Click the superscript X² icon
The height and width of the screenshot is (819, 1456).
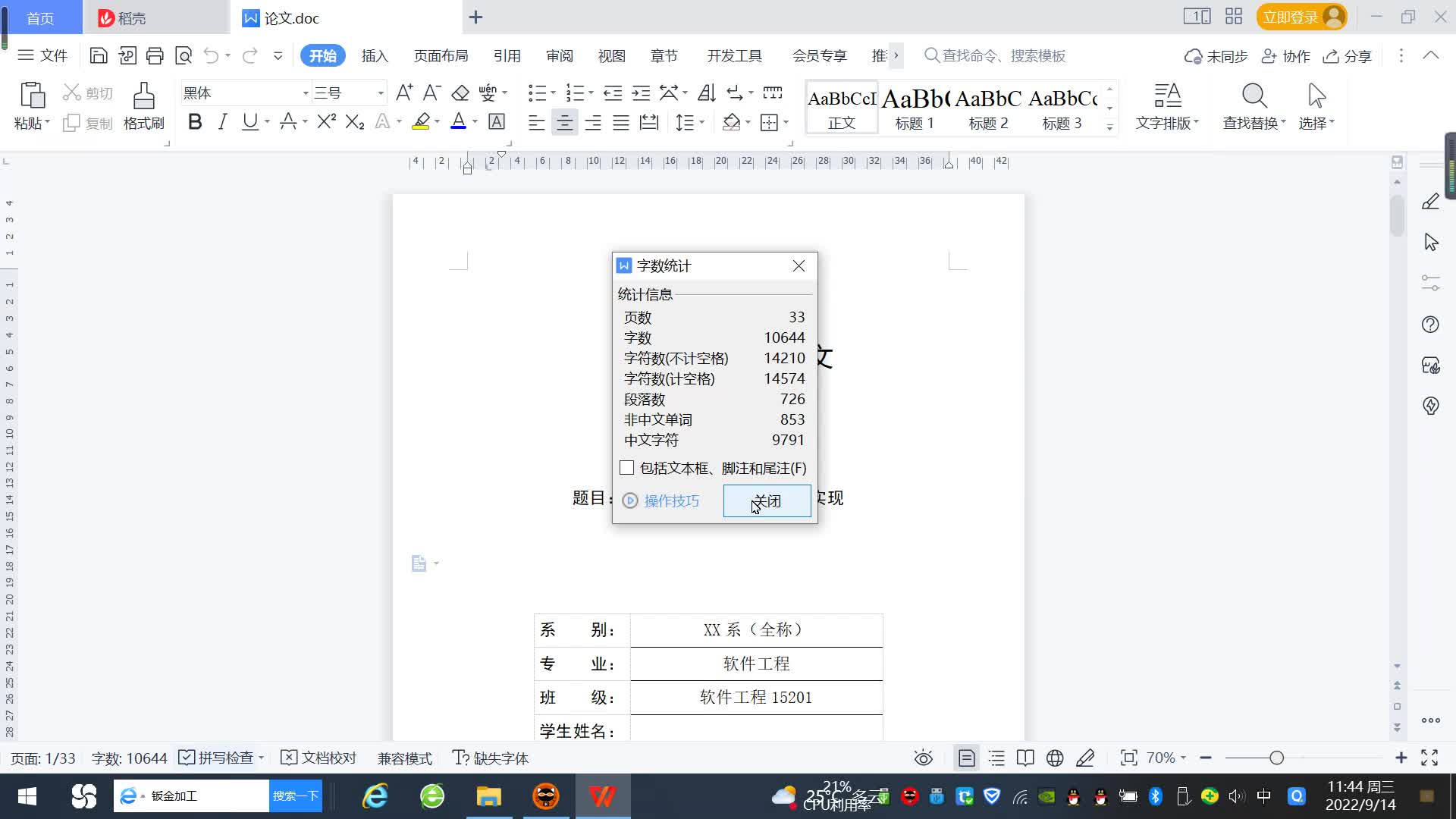326,122
